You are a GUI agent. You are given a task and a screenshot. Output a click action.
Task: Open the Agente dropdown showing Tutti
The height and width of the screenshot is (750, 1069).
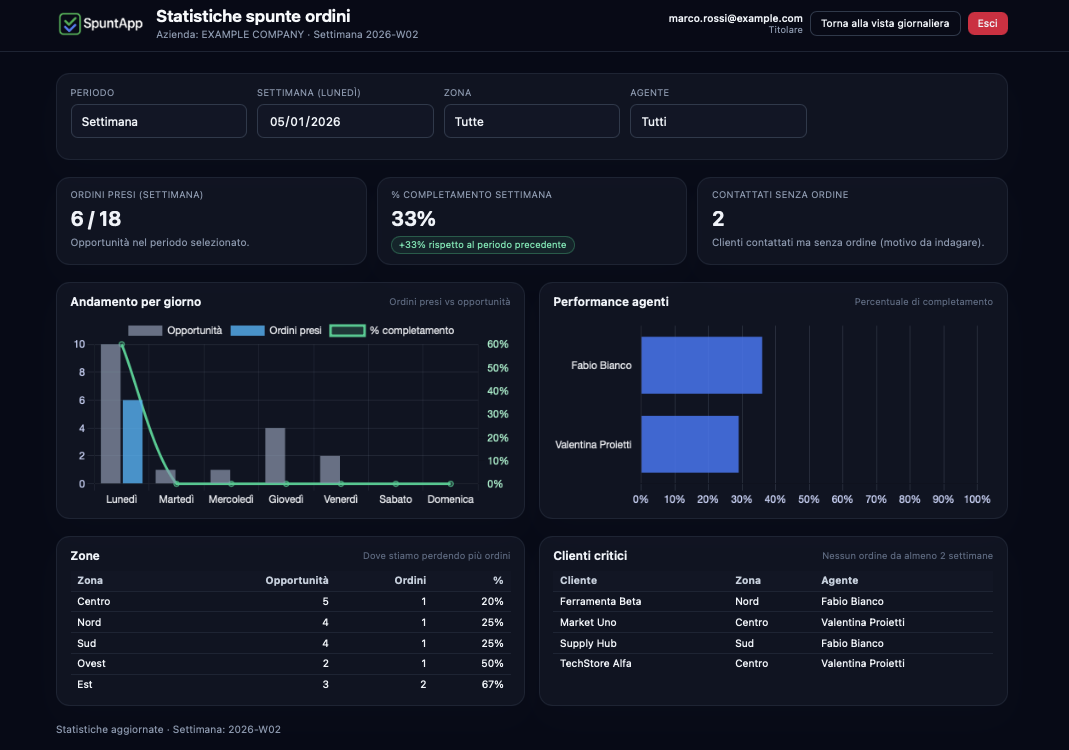[x=718, y=121]
